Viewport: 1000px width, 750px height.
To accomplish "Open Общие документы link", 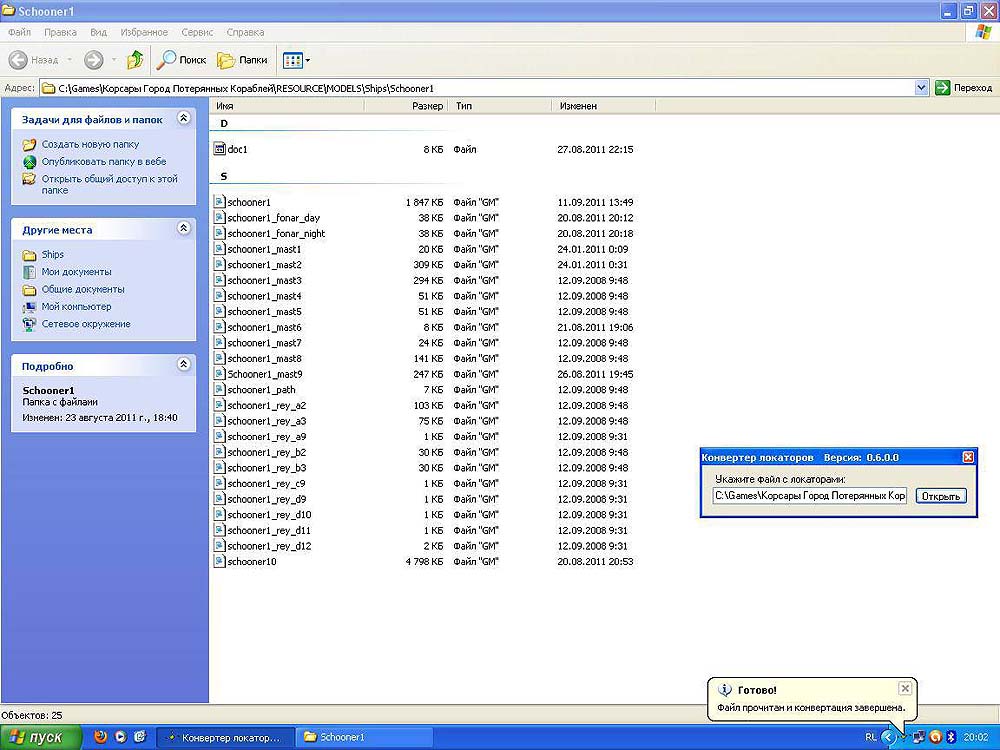I will point(83,289).
